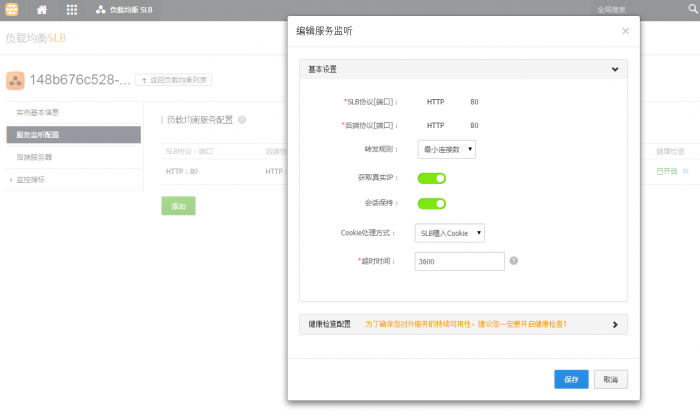Click the 负载均衡 SLB icon in top bar
700x417 pixels.
101,9
